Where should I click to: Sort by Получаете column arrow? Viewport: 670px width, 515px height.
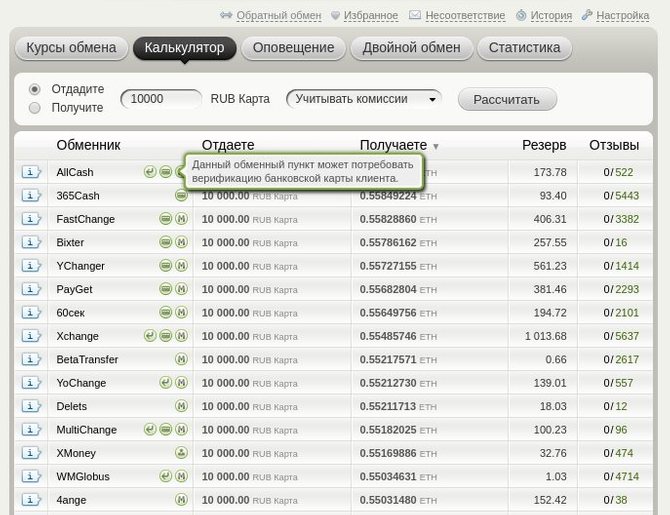point(436,147)
